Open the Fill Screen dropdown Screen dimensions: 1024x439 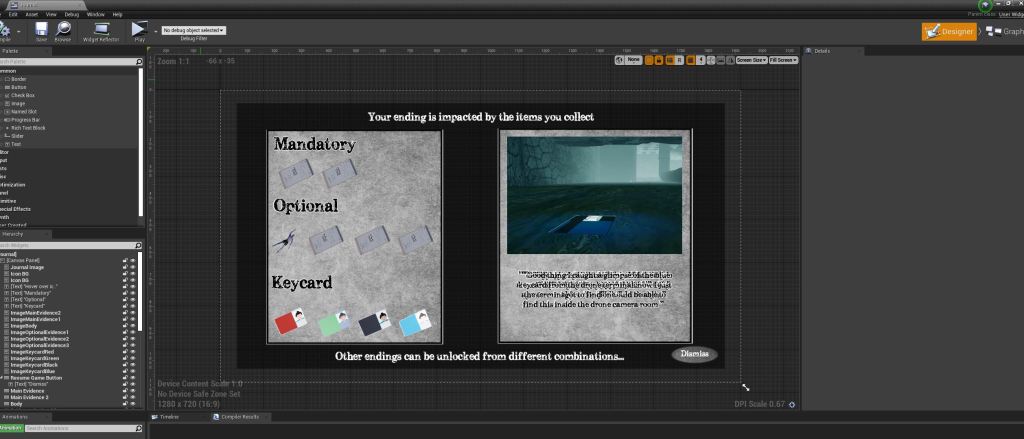(783, 60)
